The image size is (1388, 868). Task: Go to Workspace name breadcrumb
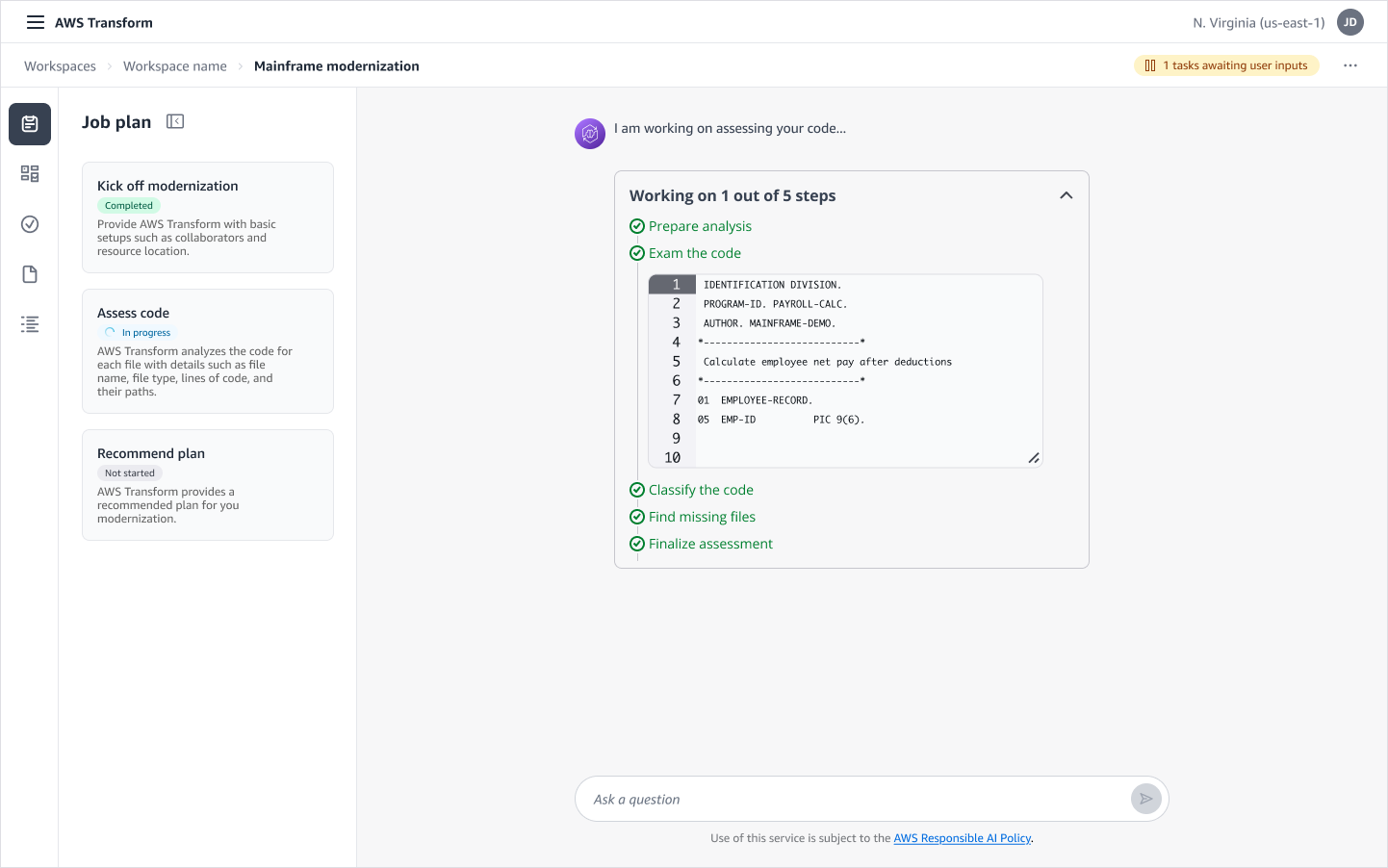(174, 66)
